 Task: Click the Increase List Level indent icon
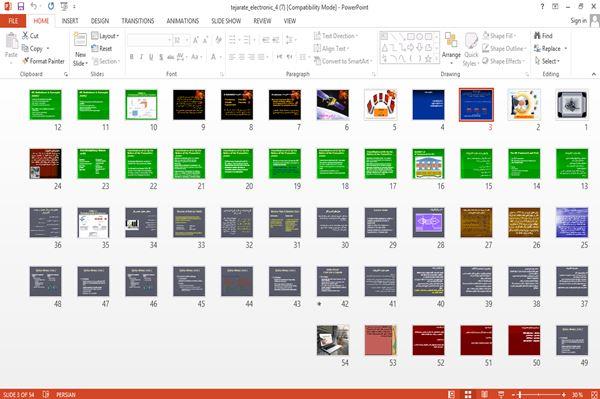pyautogui.click(x=276, y=40)
